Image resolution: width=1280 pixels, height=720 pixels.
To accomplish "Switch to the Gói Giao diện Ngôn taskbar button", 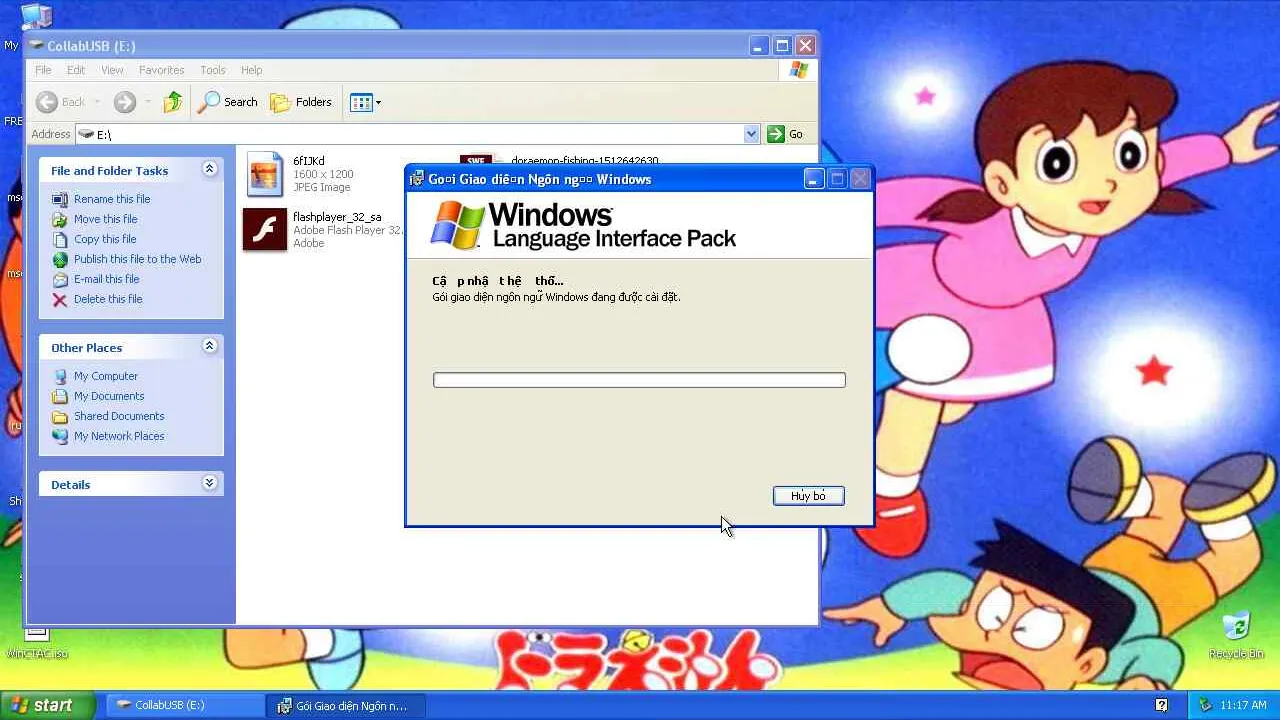I will tap(346, 705).
